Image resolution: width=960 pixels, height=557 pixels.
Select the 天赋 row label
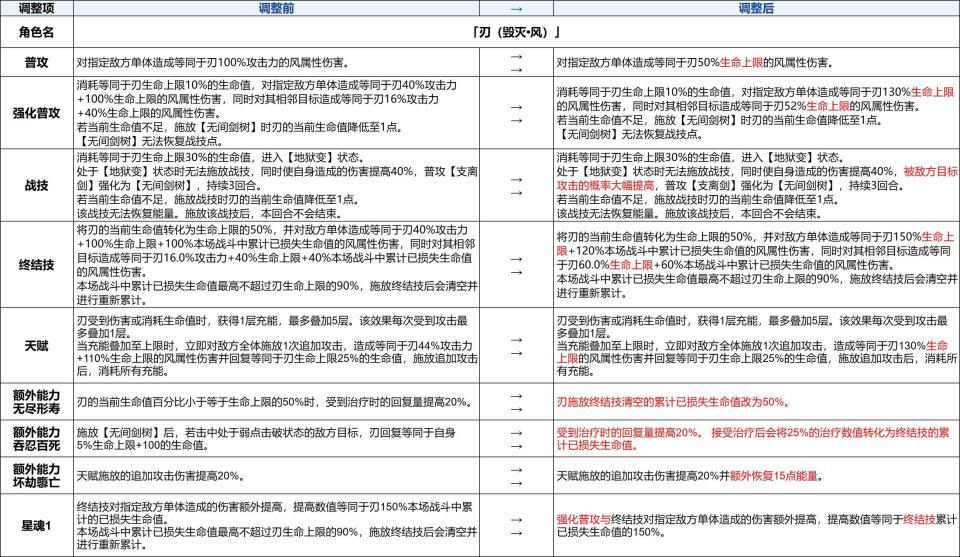pos(36,346)
